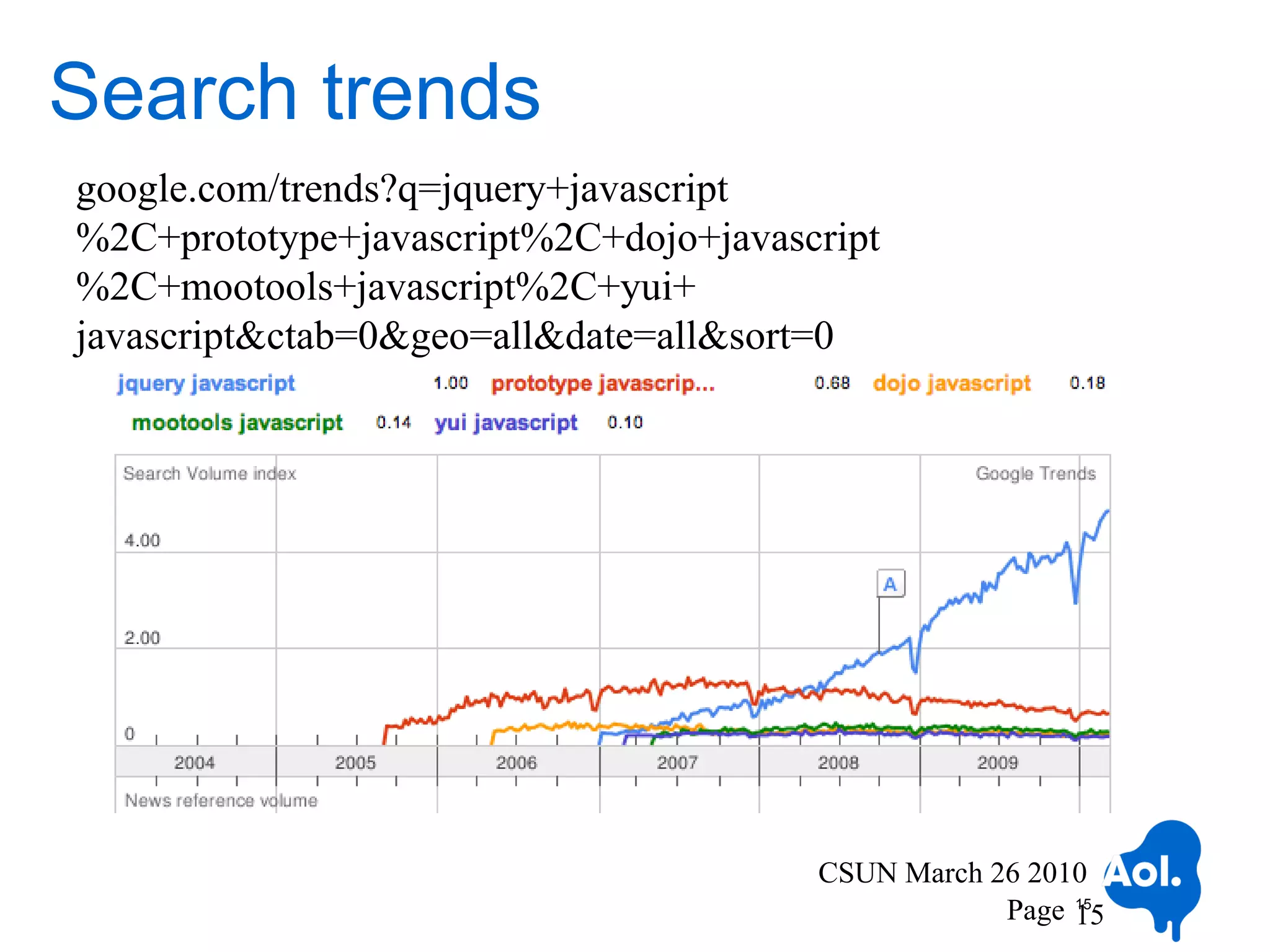Click the 'CSUN March 26 2010' footer text
1270x952 pixels.
(x=952, y=873)
